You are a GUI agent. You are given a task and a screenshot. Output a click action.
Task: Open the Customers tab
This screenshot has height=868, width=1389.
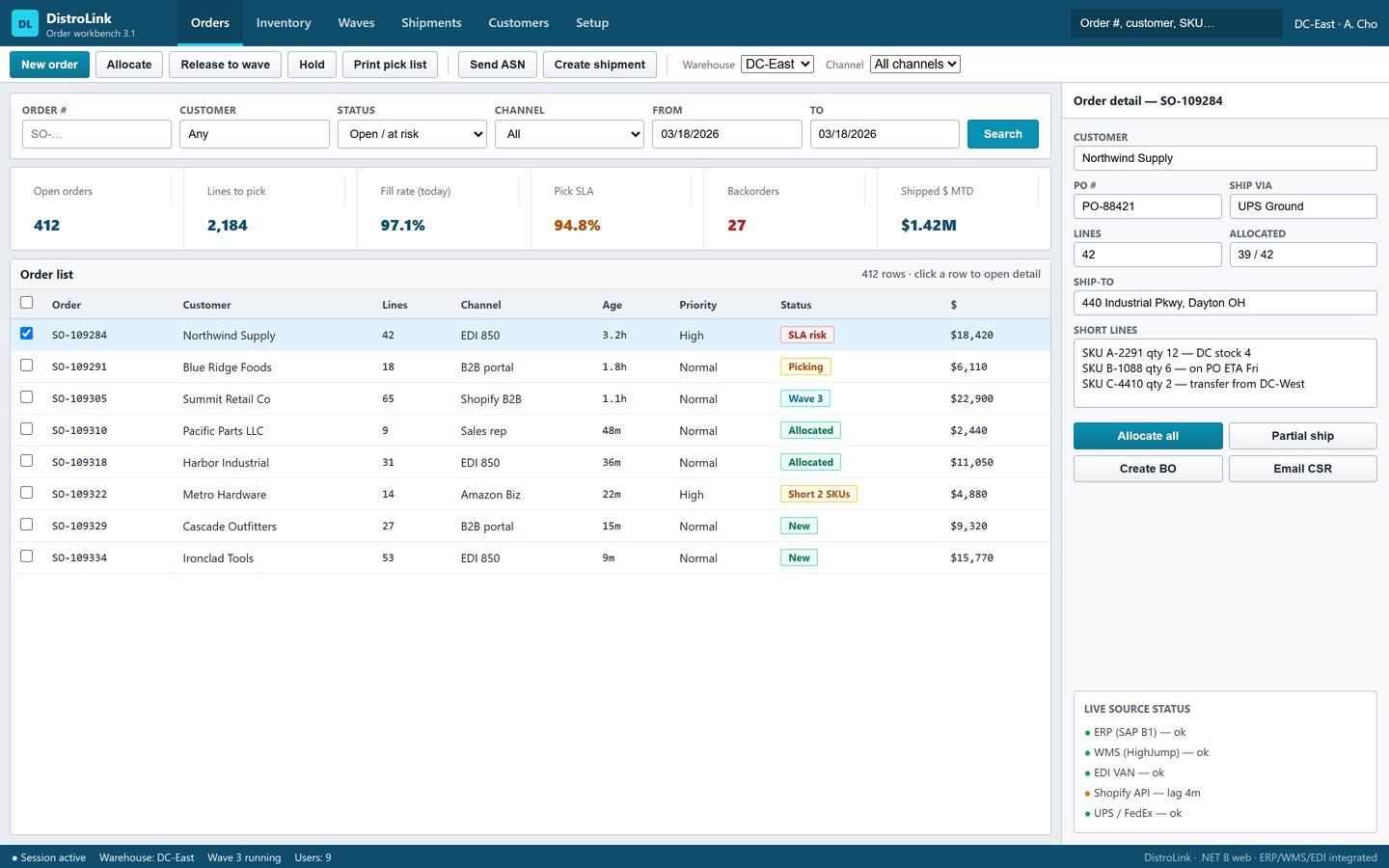[x=519, y=23]
